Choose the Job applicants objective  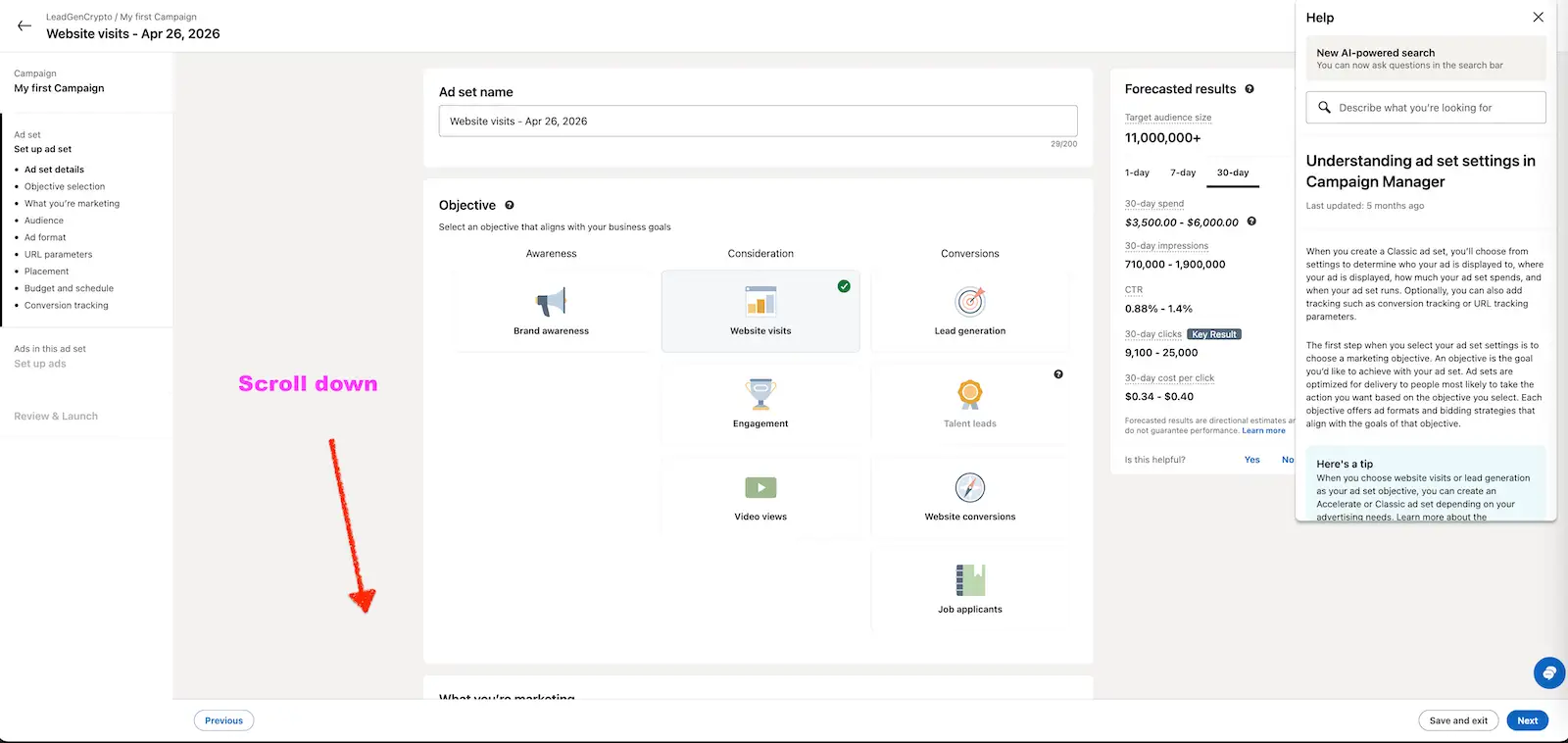(x=969, y=589)
